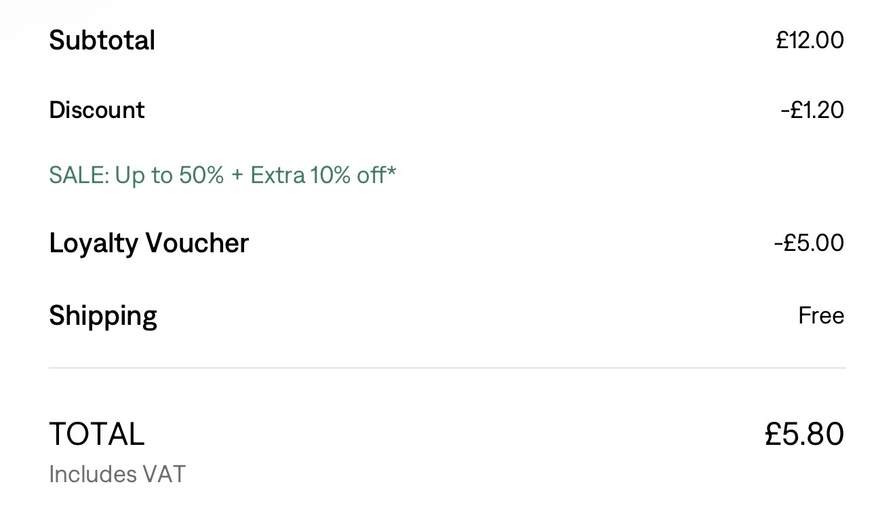Image resolution: width=895 pixels, height=512 pixels.
Task: Click the word 'Voucher' in the voucher row
Action: pos(197,243)
